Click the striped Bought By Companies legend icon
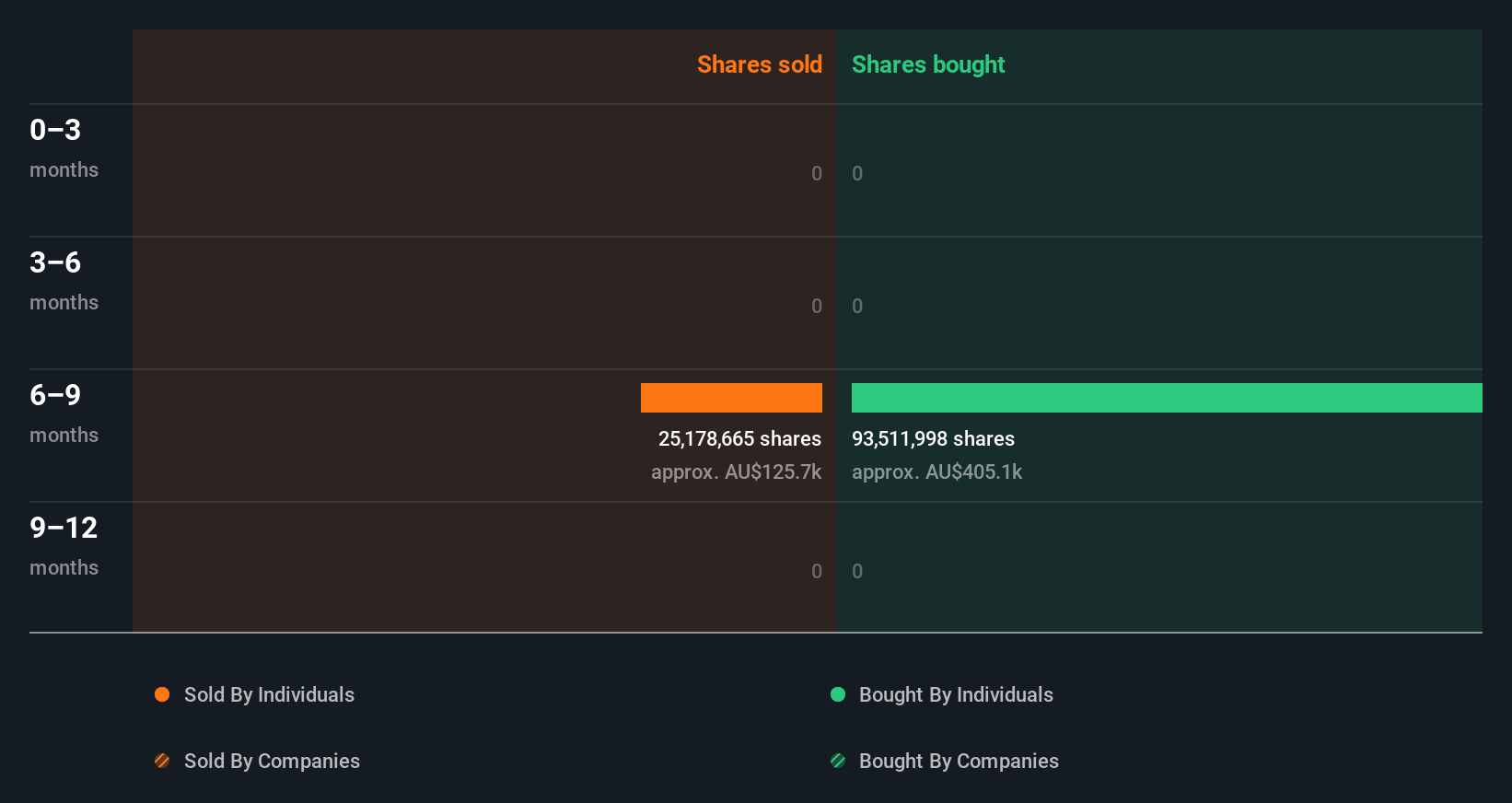 pos(838,761)
